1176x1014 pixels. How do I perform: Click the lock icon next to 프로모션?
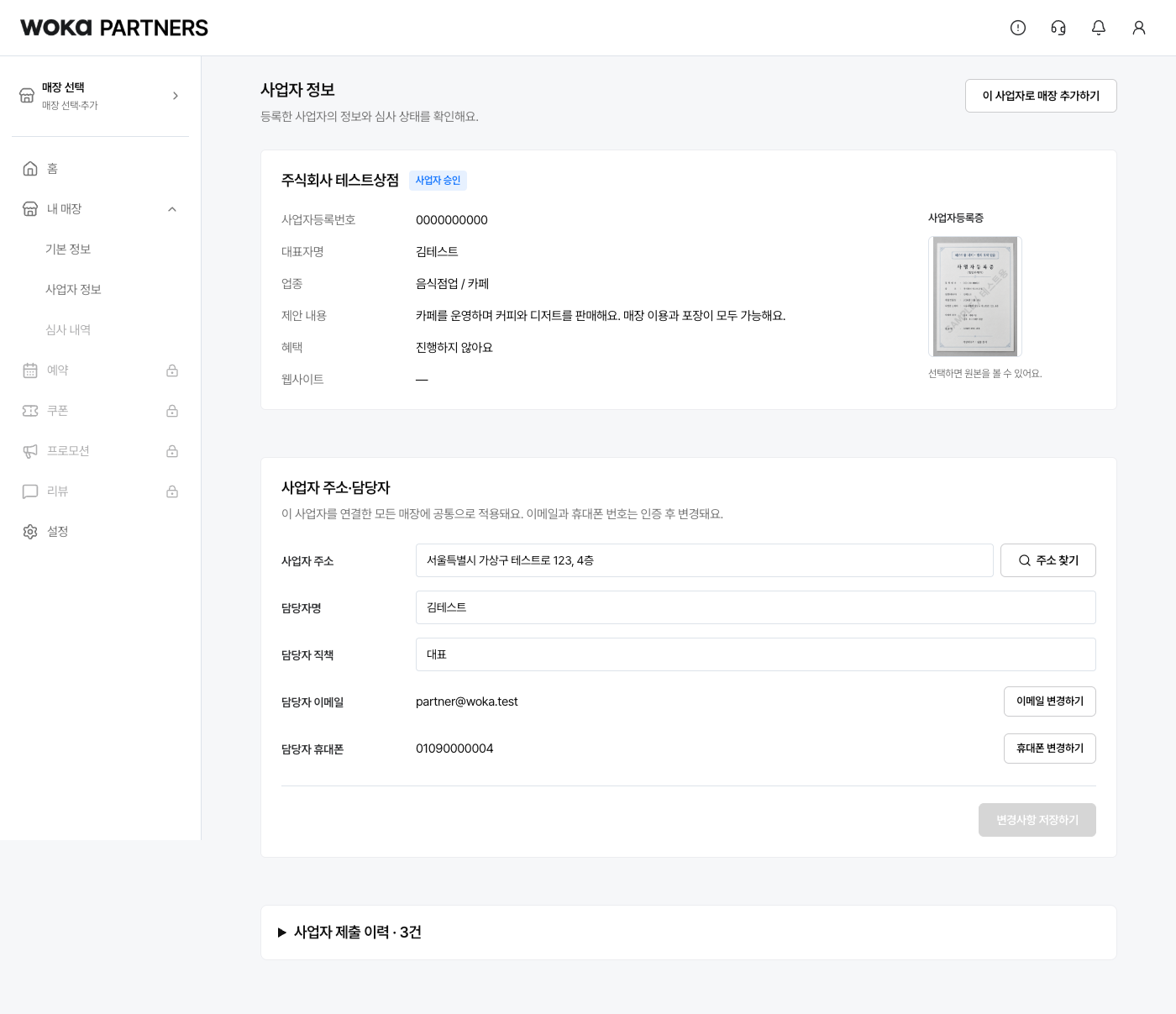(x=172, y=451)
